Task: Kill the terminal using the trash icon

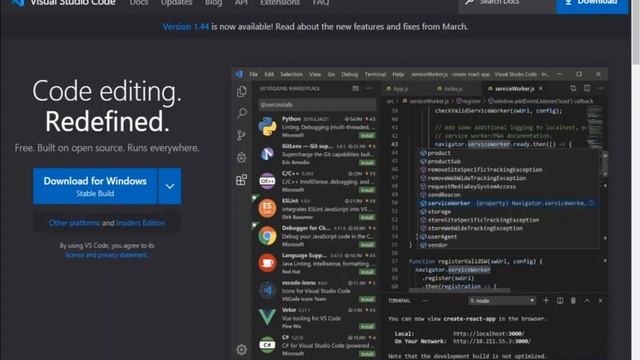Action: tap(573, 300)
